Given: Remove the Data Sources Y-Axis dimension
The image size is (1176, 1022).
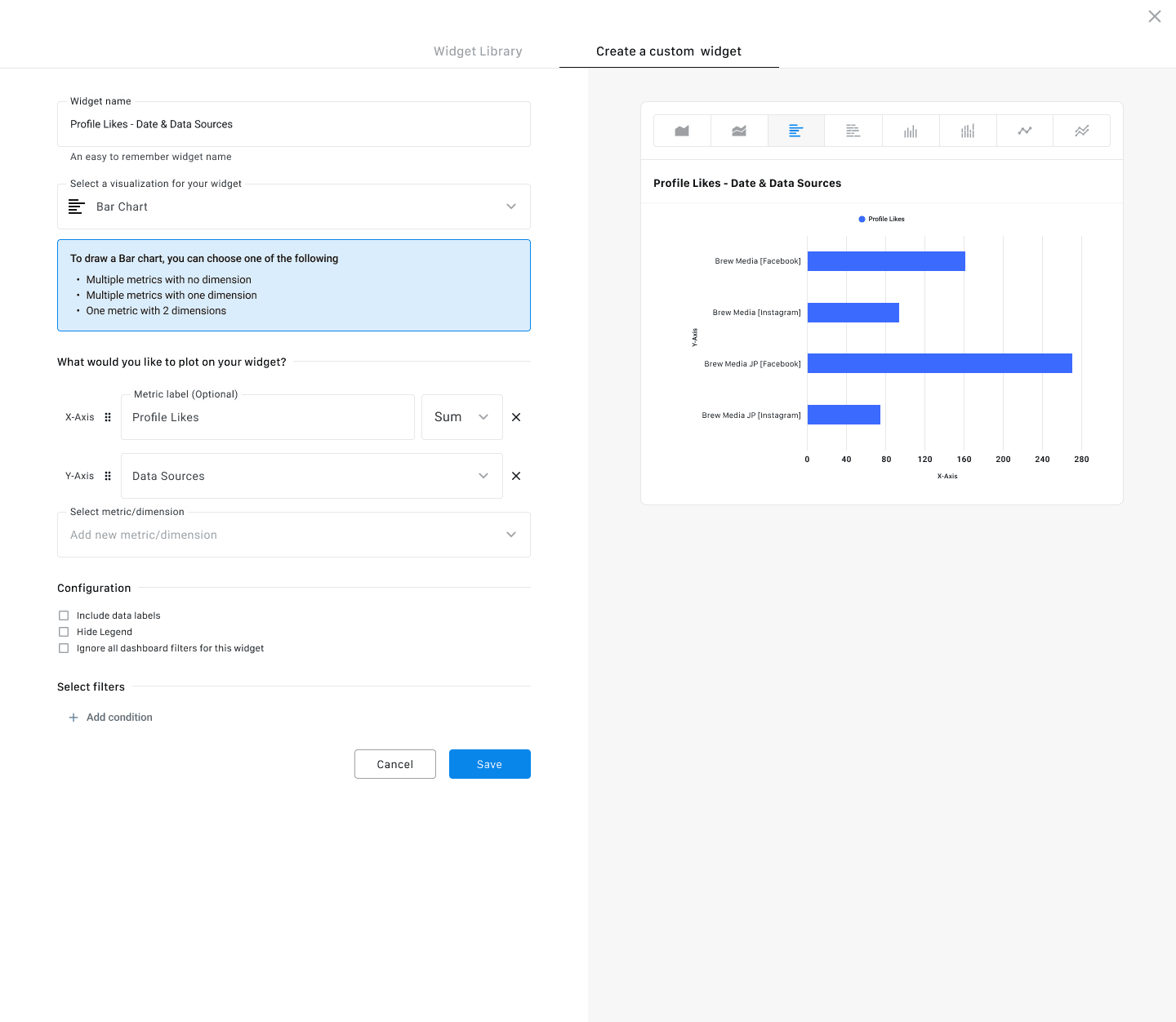Looking at the screenshot, I should click(516, 476).
